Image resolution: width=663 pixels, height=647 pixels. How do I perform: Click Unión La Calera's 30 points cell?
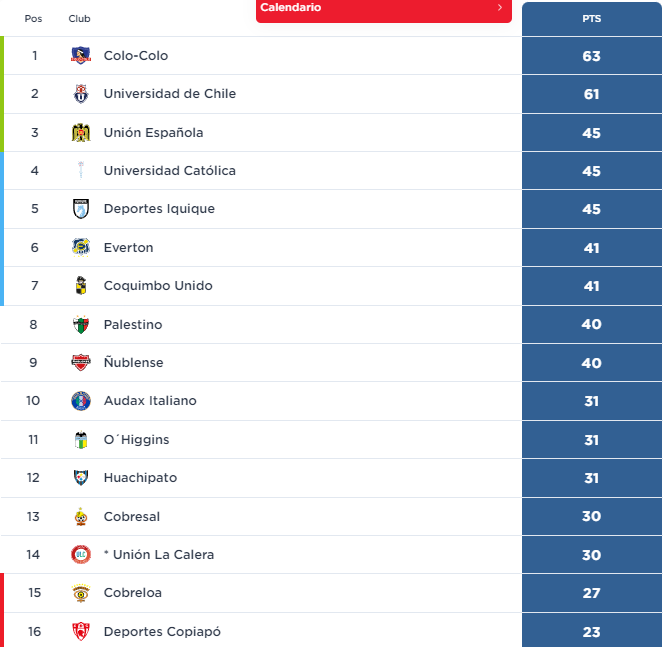click(x=591, y=555)
